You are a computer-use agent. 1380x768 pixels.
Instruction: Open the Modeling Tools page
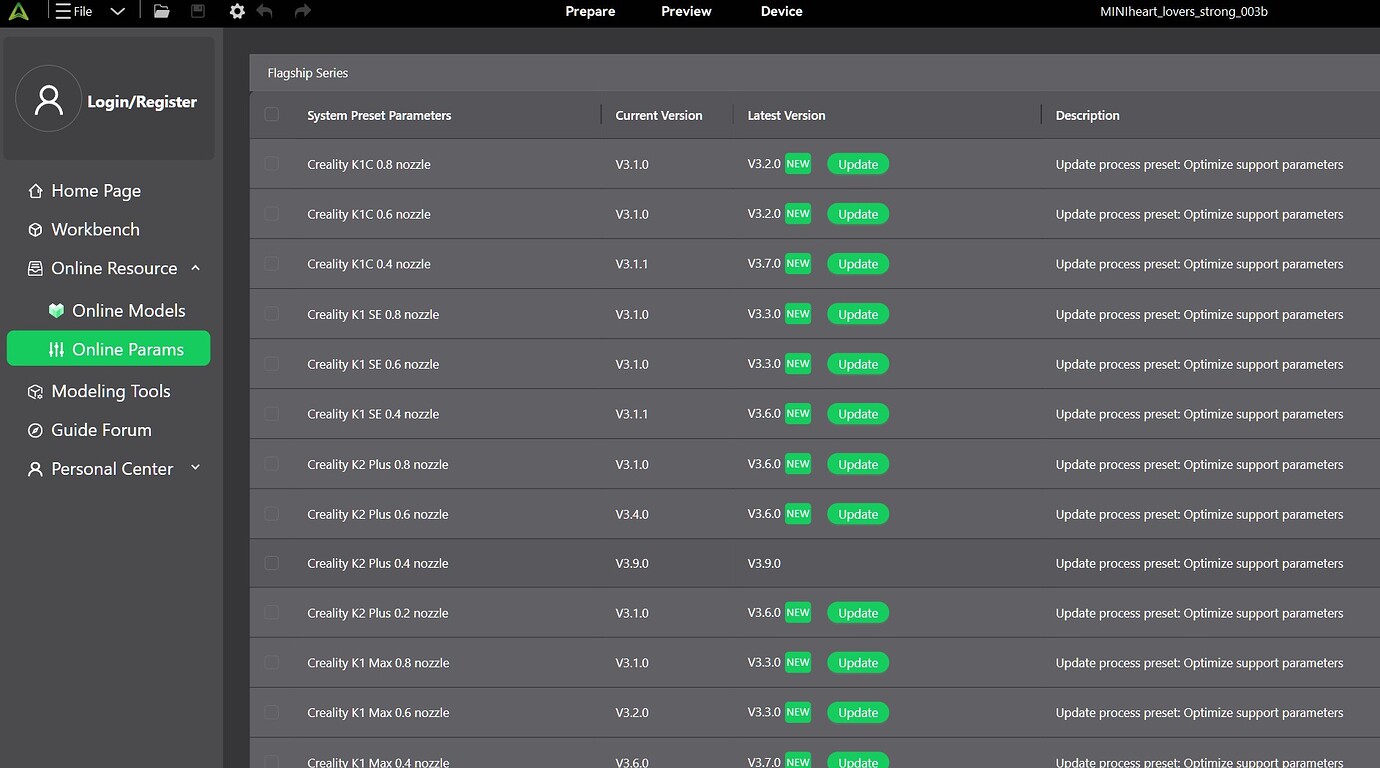(110, 392)
